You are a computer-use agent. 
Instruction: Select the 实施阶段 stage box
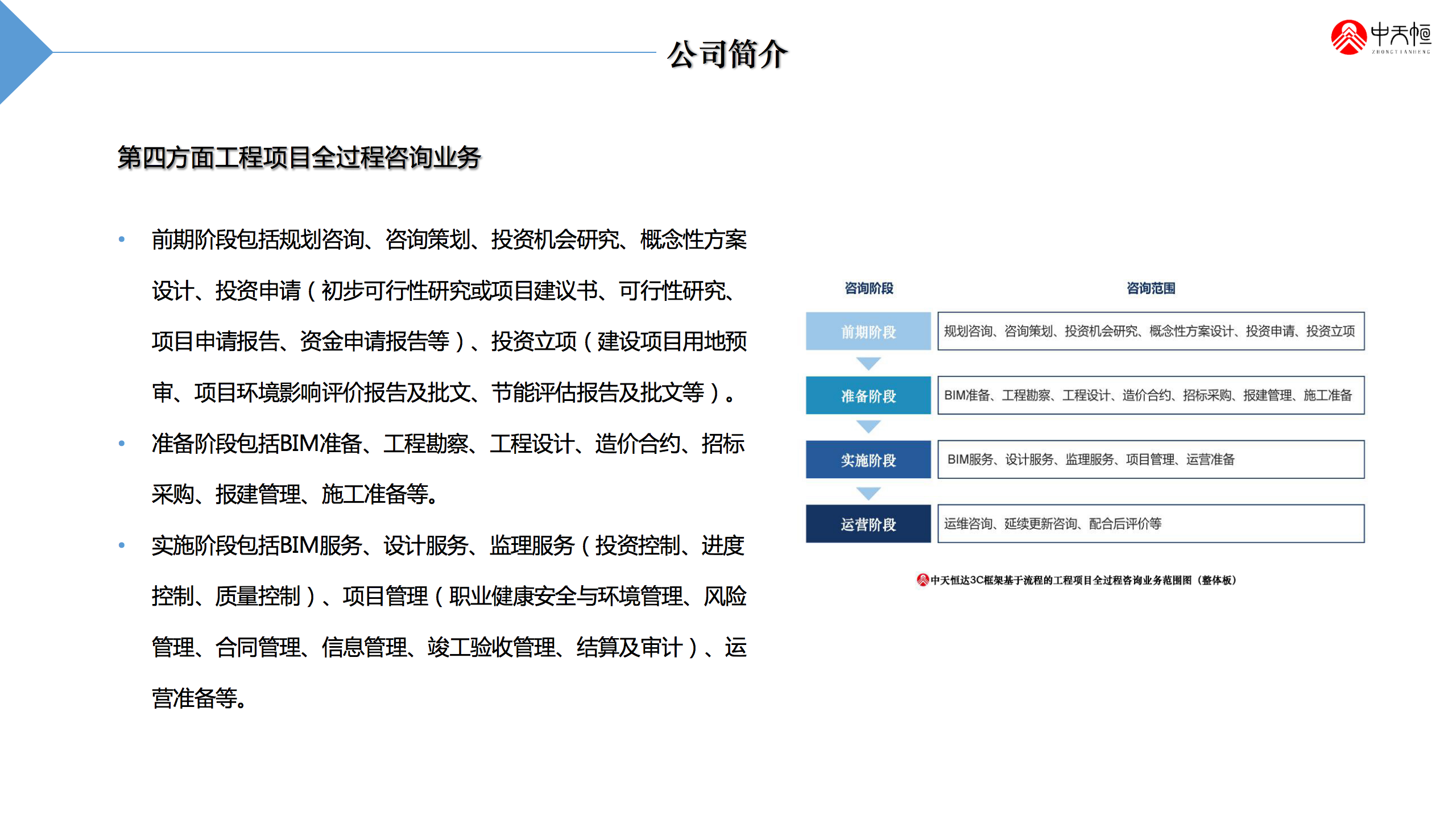(868, 460)
